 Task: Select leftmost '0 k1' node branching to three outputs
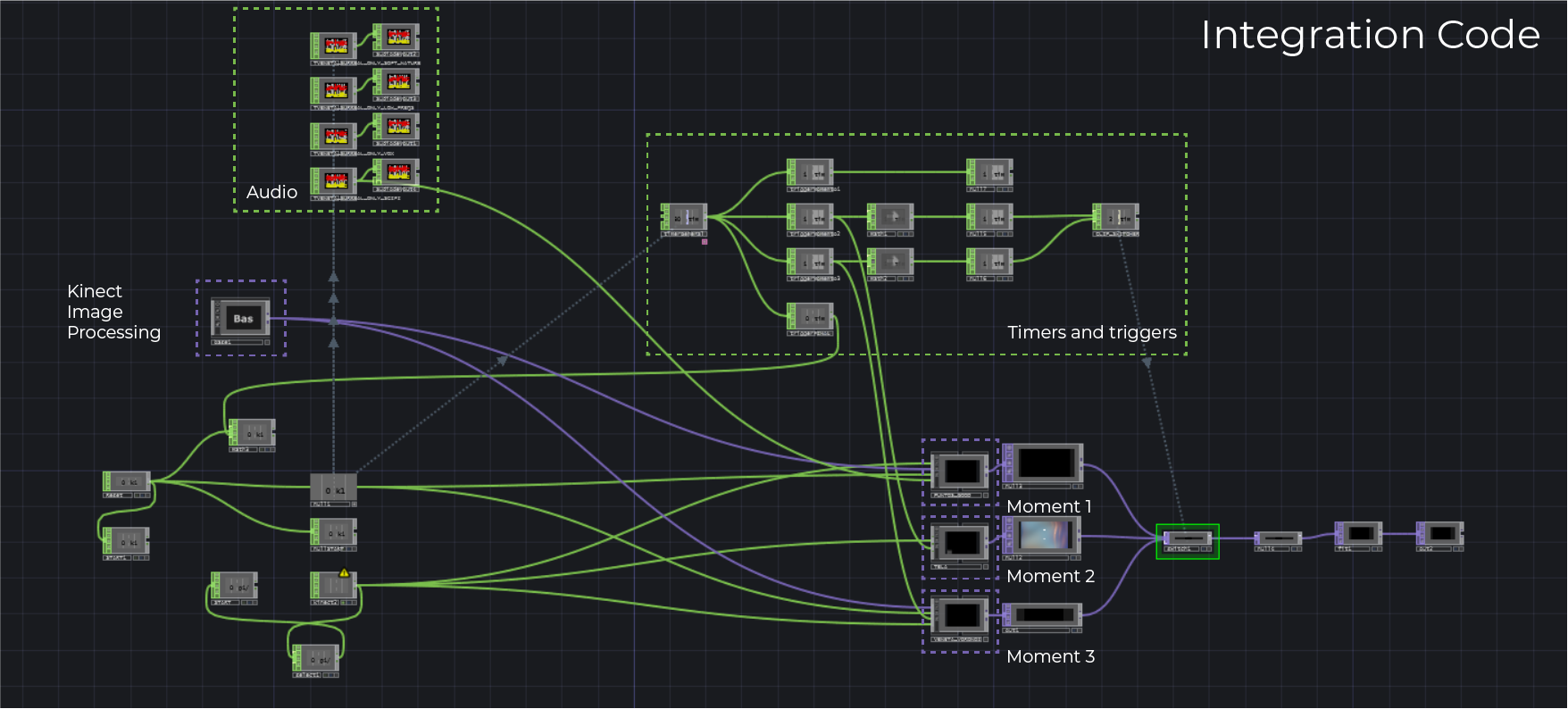point(127,482)
